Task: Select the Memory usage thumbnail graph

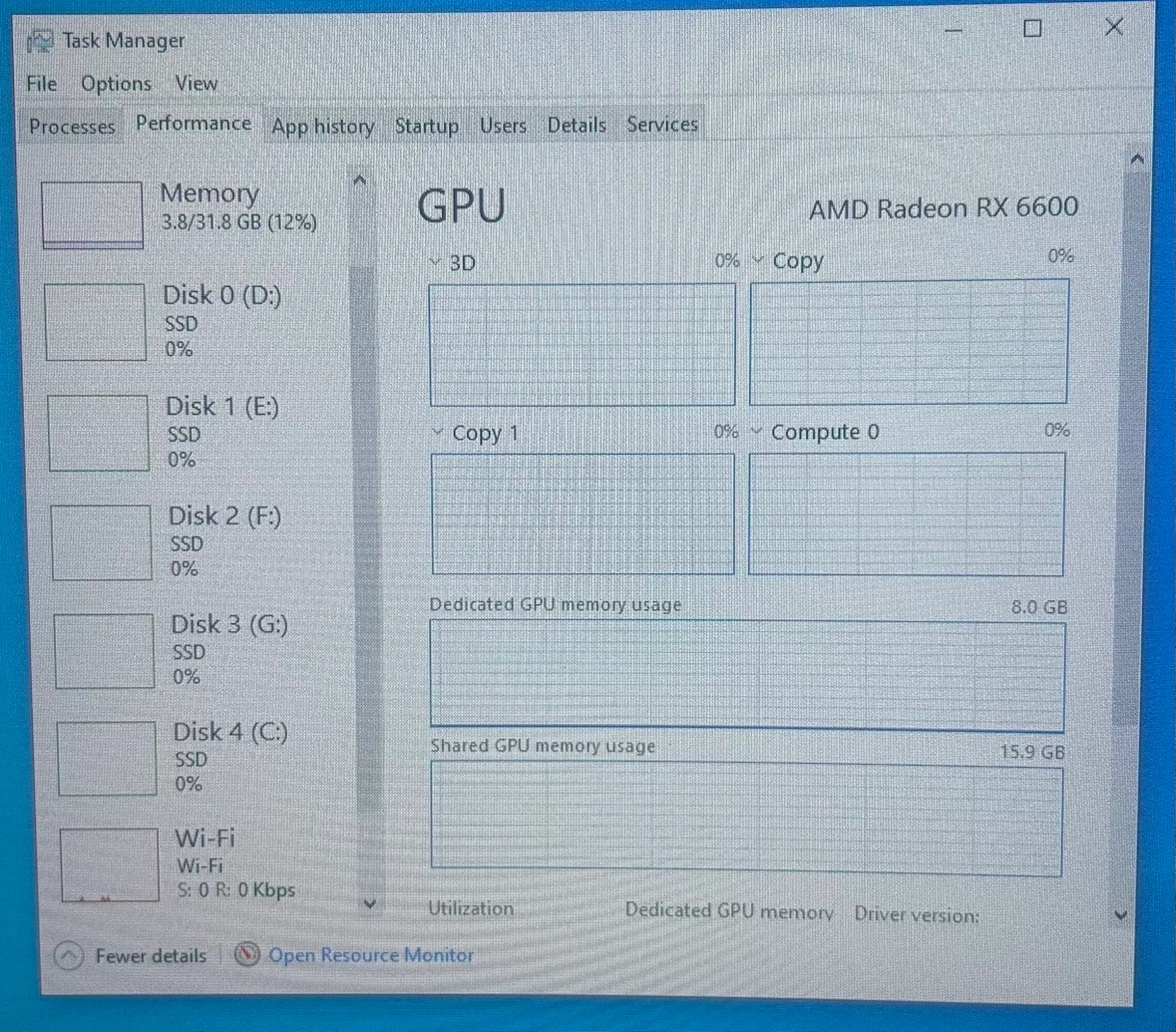Action: [x=92, y=214]
